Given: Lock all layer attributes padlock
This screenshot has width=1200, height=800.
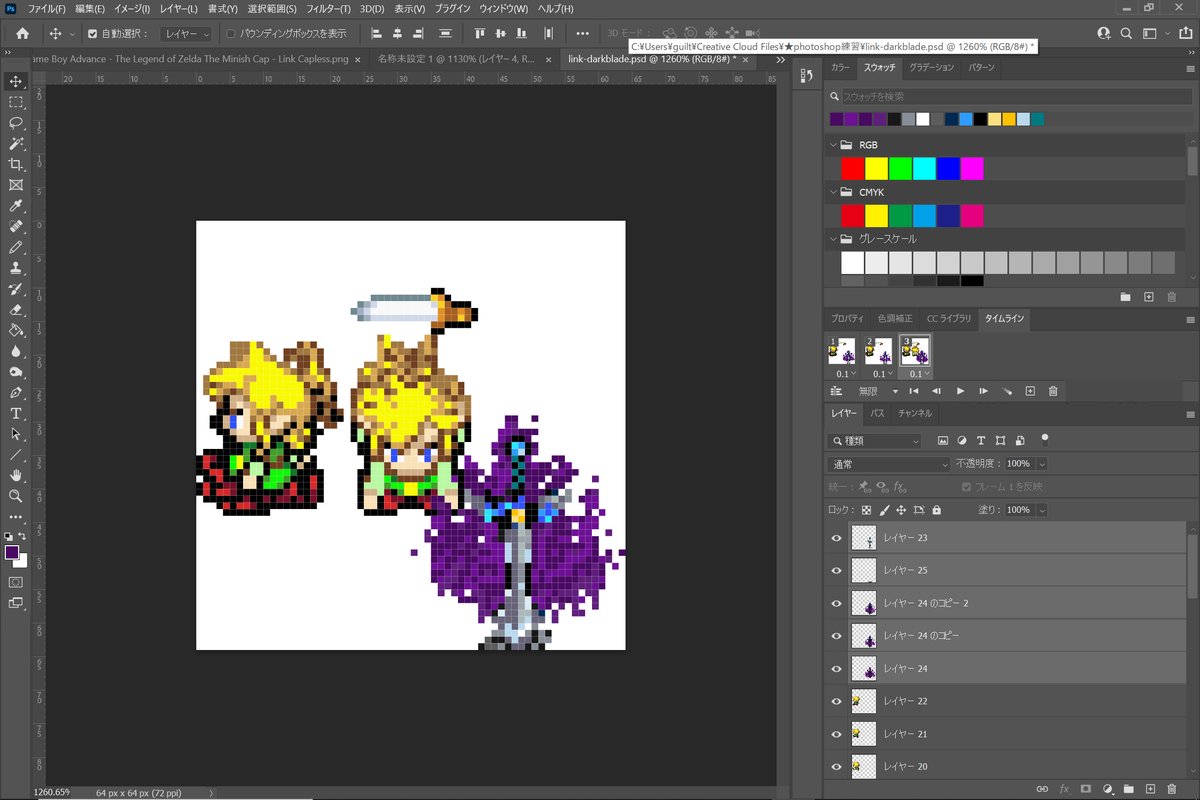Looking at the screenshot, I should 936,510.
